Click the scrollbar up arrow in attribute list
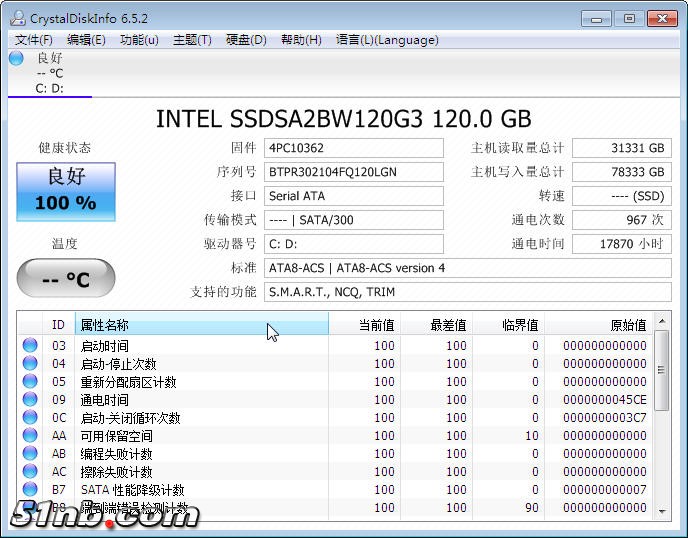Viewport: 688px width, 538px height. [x=662, y=321]
